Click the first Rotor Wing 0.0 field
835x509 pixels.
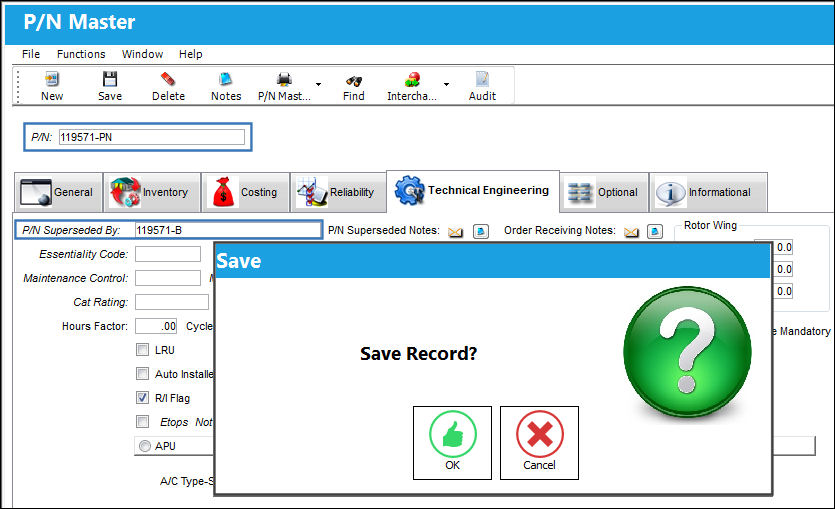(782, 247)
